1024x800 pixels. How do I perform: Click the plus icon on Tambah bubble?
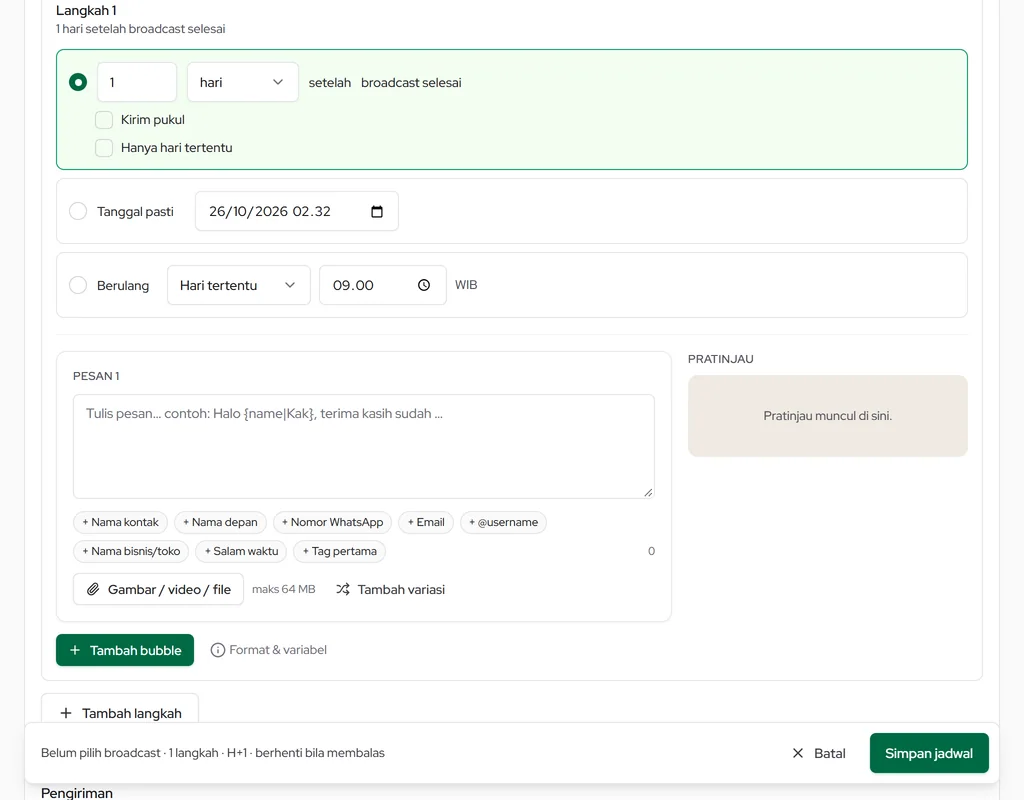(x=75, y=650)
